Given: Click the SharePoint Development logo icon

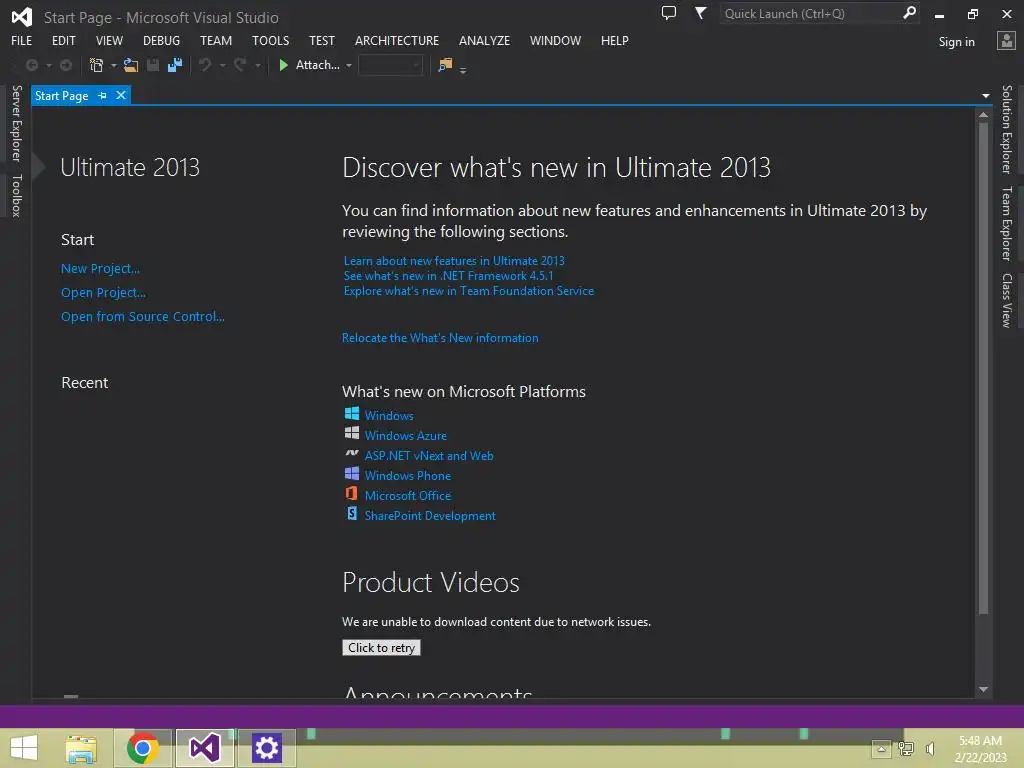Looking at the screenshot, I should point(352,513).
